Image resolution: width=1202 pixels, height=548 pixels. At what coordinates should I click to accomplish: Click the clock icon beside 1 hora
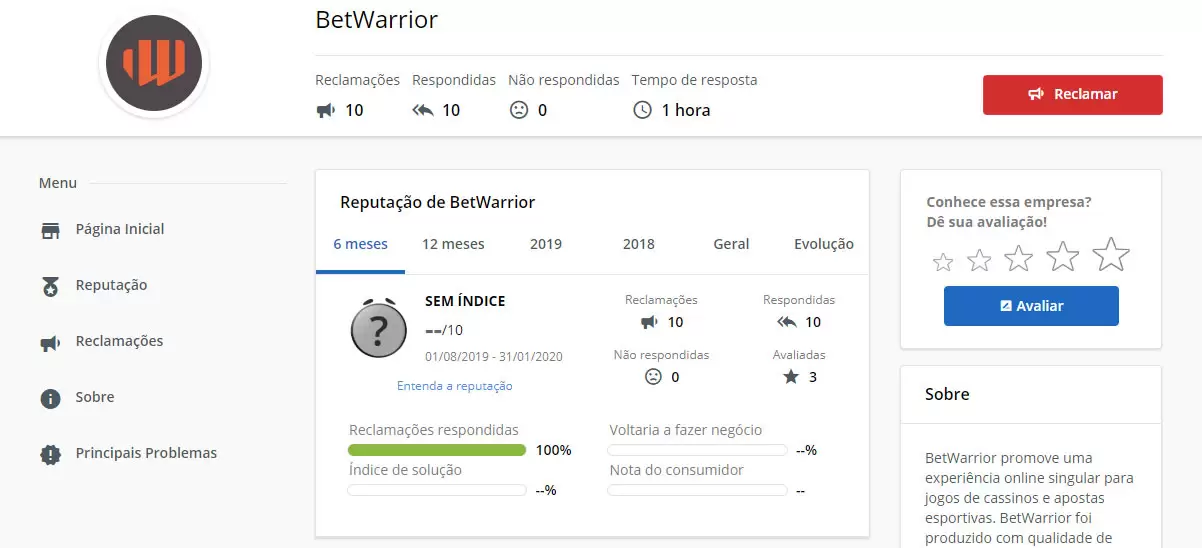coord(643,110)
